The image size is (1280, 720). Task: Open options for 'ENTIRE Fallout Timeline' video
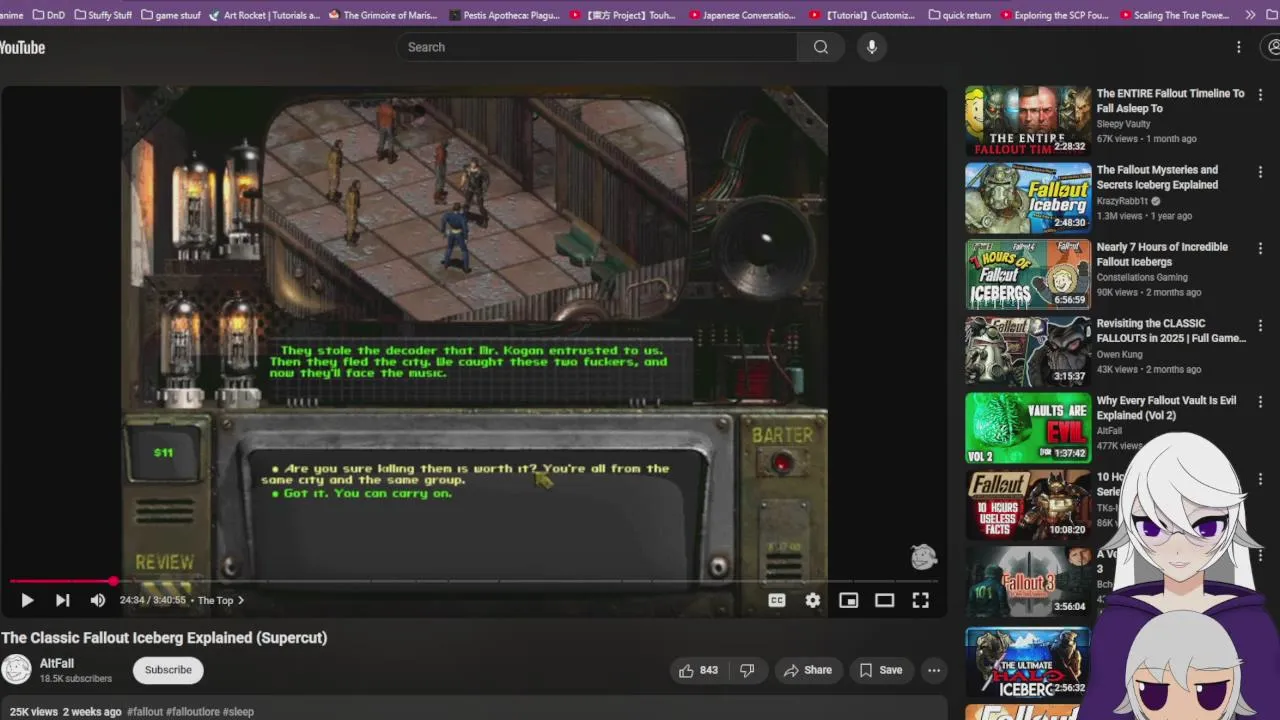point(1260,95)
